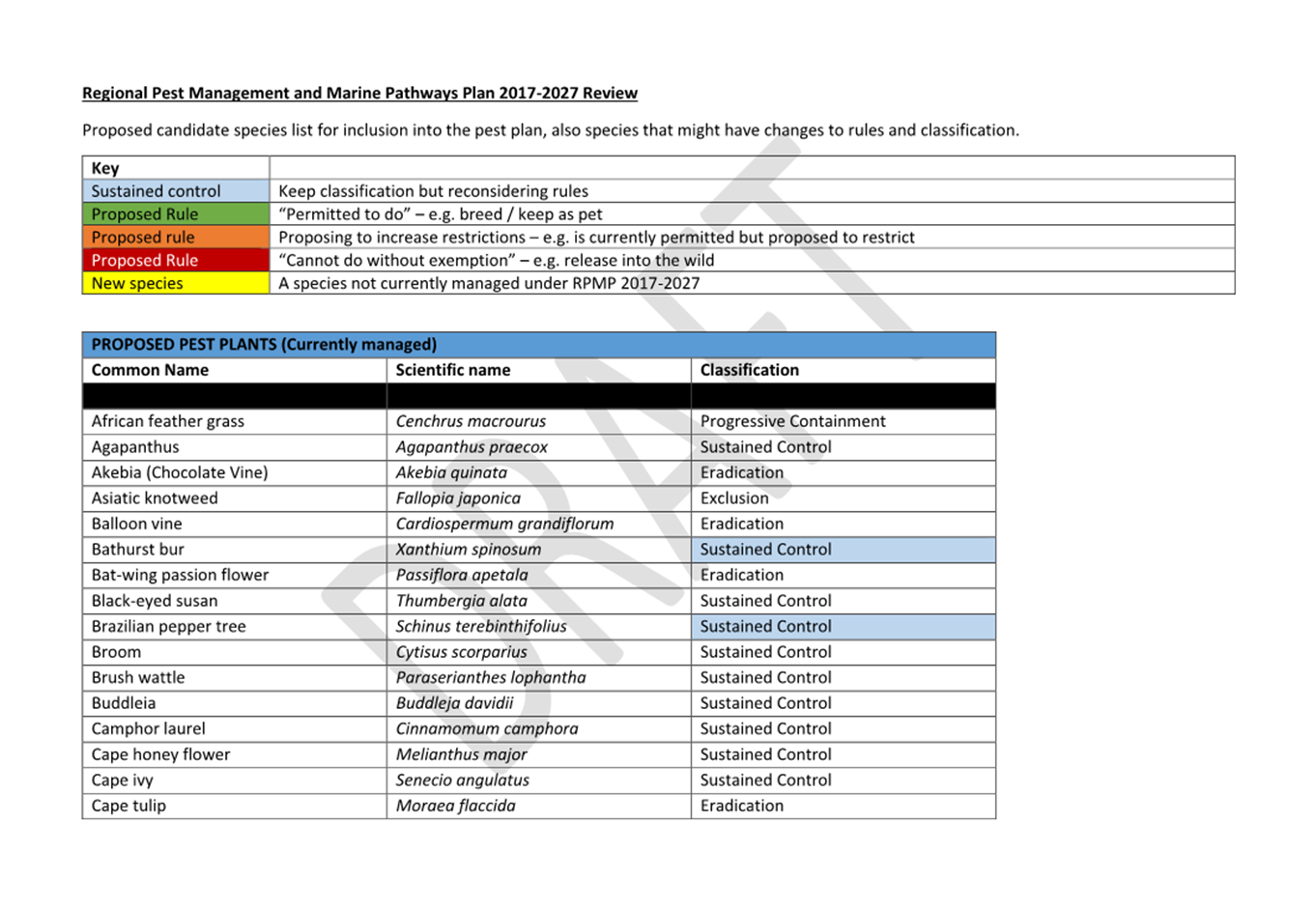
Task: Select 'Akebia (Chocolate Vine)' cell
Action: click(235, 472)
